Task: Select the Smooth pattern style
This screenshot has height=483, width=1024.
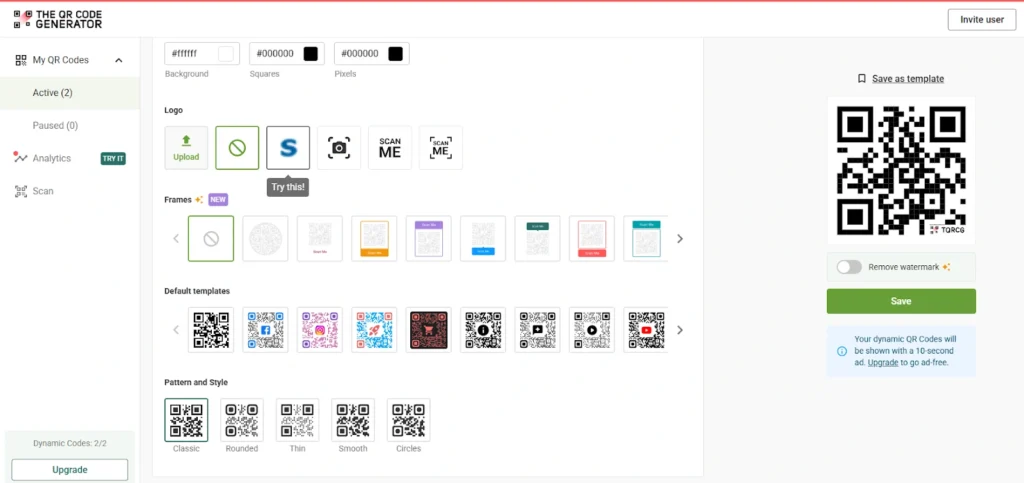Action: click(x=353, y=420)
